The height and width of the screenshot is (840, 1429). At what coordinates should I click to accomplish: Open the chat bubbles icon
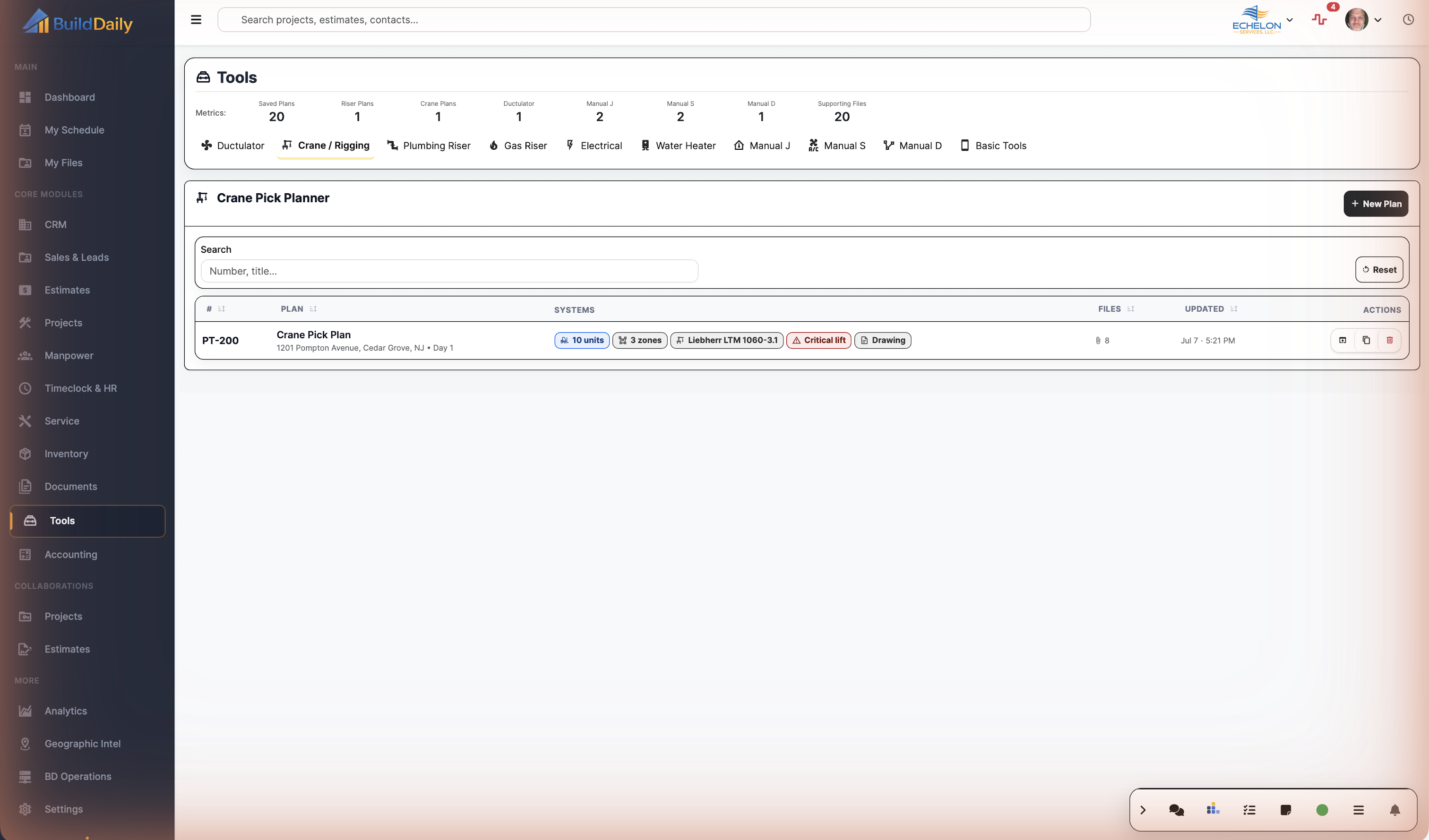1176,810
